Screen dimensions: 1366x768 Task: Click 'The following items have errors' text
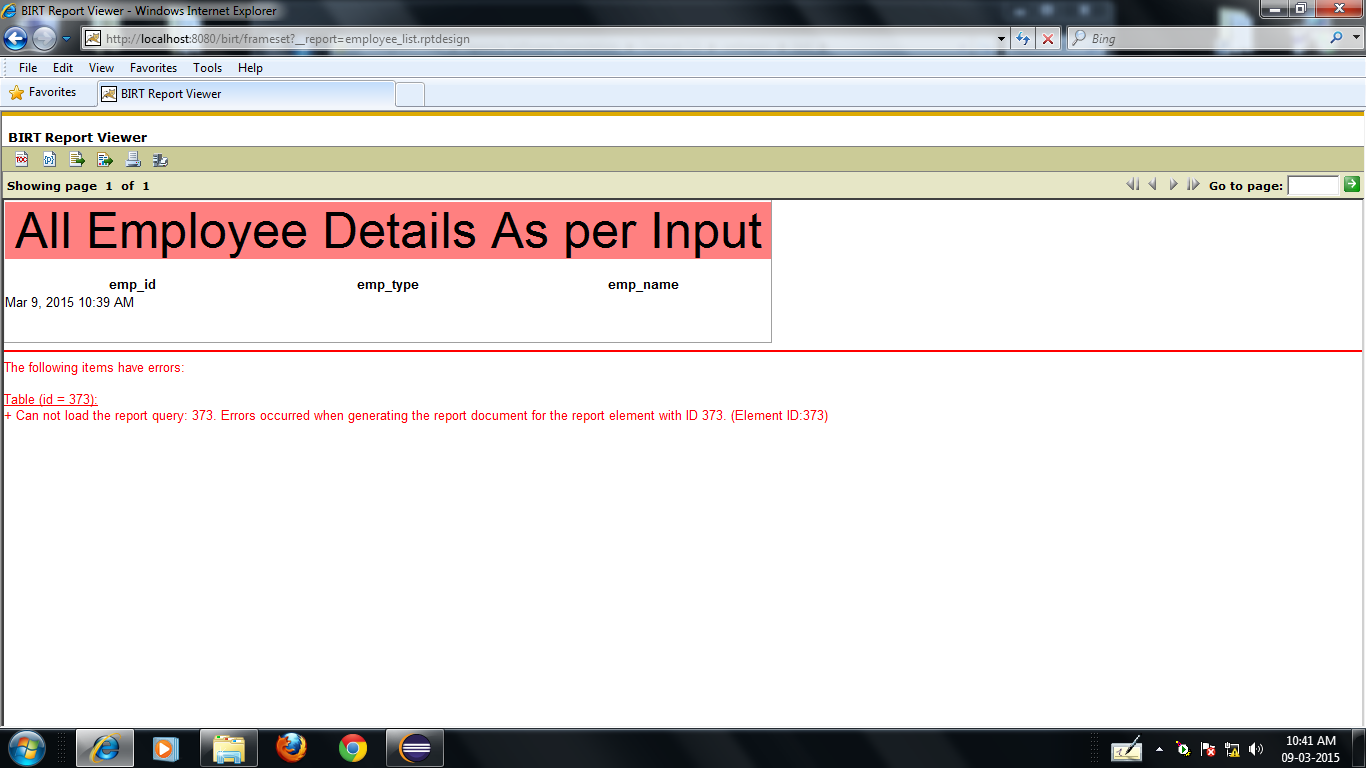(94, 368)
